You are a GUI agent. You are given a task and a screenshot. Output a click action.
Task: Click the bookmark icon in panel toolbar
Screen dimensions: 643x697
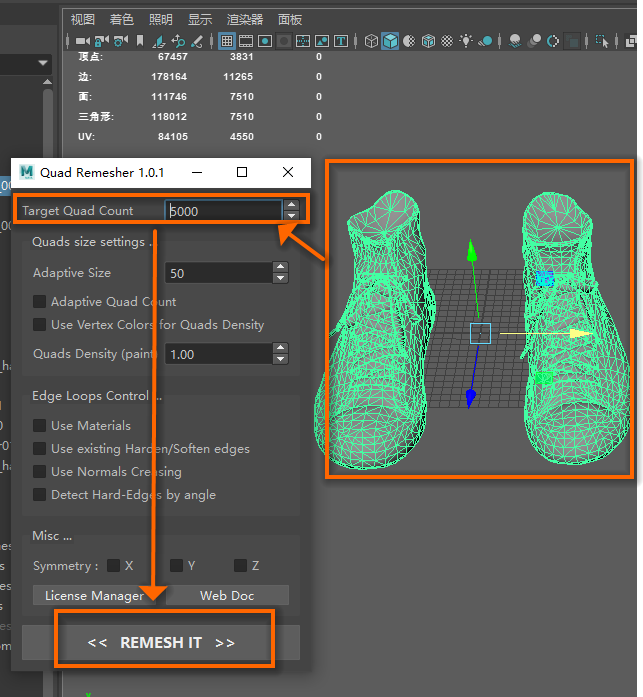click(140, 41)
